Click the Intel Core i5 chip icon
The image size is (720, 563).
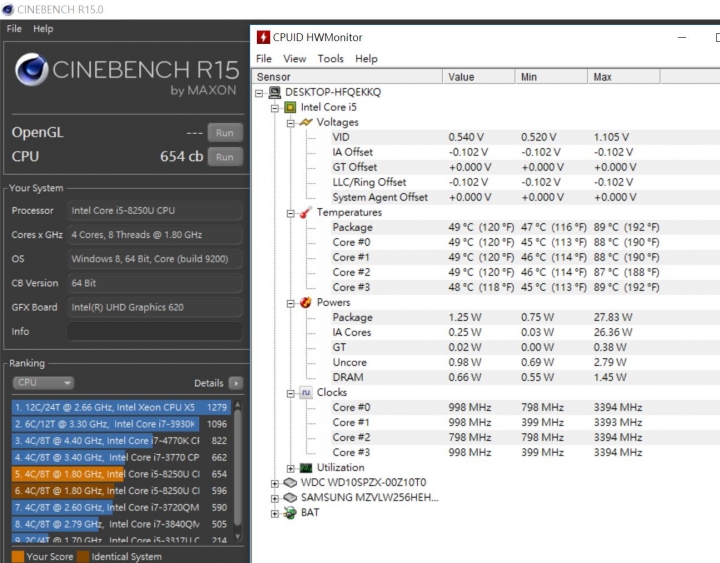point(290,107)
